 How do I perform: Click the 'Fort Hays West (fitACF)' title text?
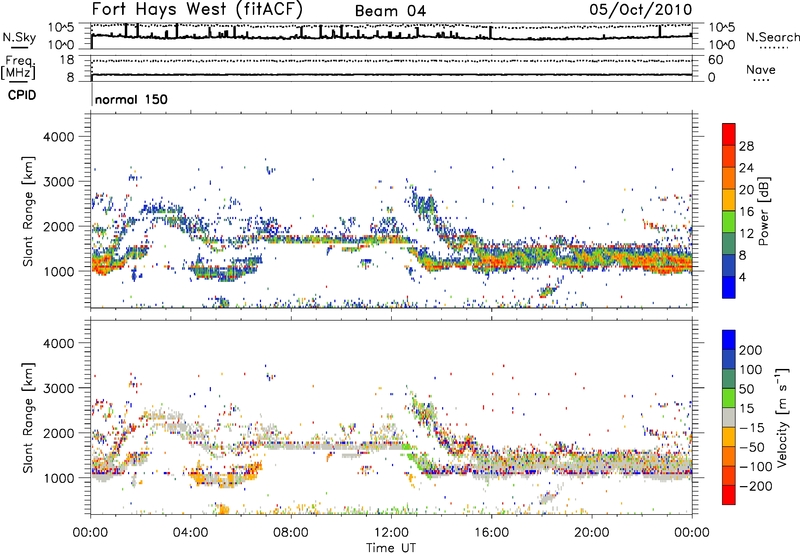coord(197,10)
